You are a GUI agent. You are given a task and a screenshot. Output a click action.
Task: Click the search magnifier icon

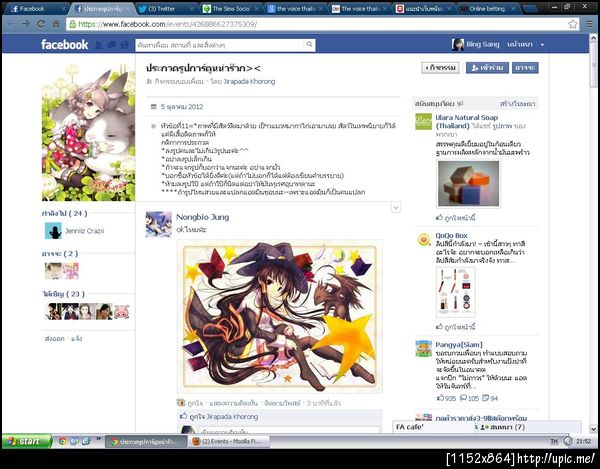[x=309, y=45]
